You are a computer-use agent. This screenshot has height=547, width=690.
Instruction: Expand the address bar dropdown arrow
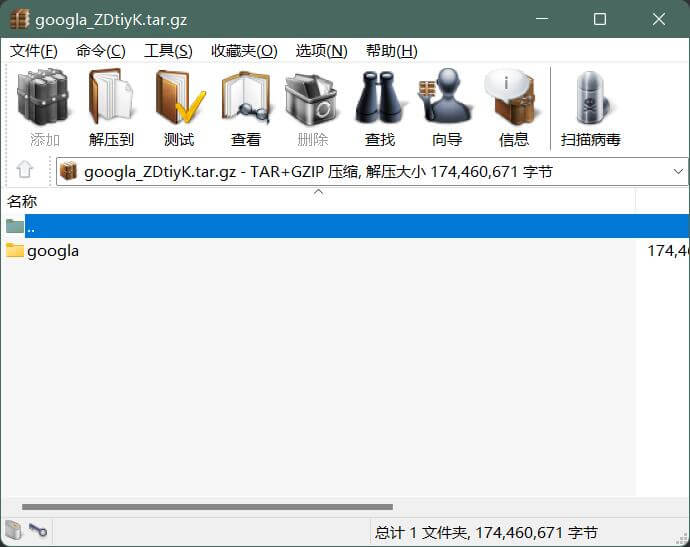pos(678,171)
